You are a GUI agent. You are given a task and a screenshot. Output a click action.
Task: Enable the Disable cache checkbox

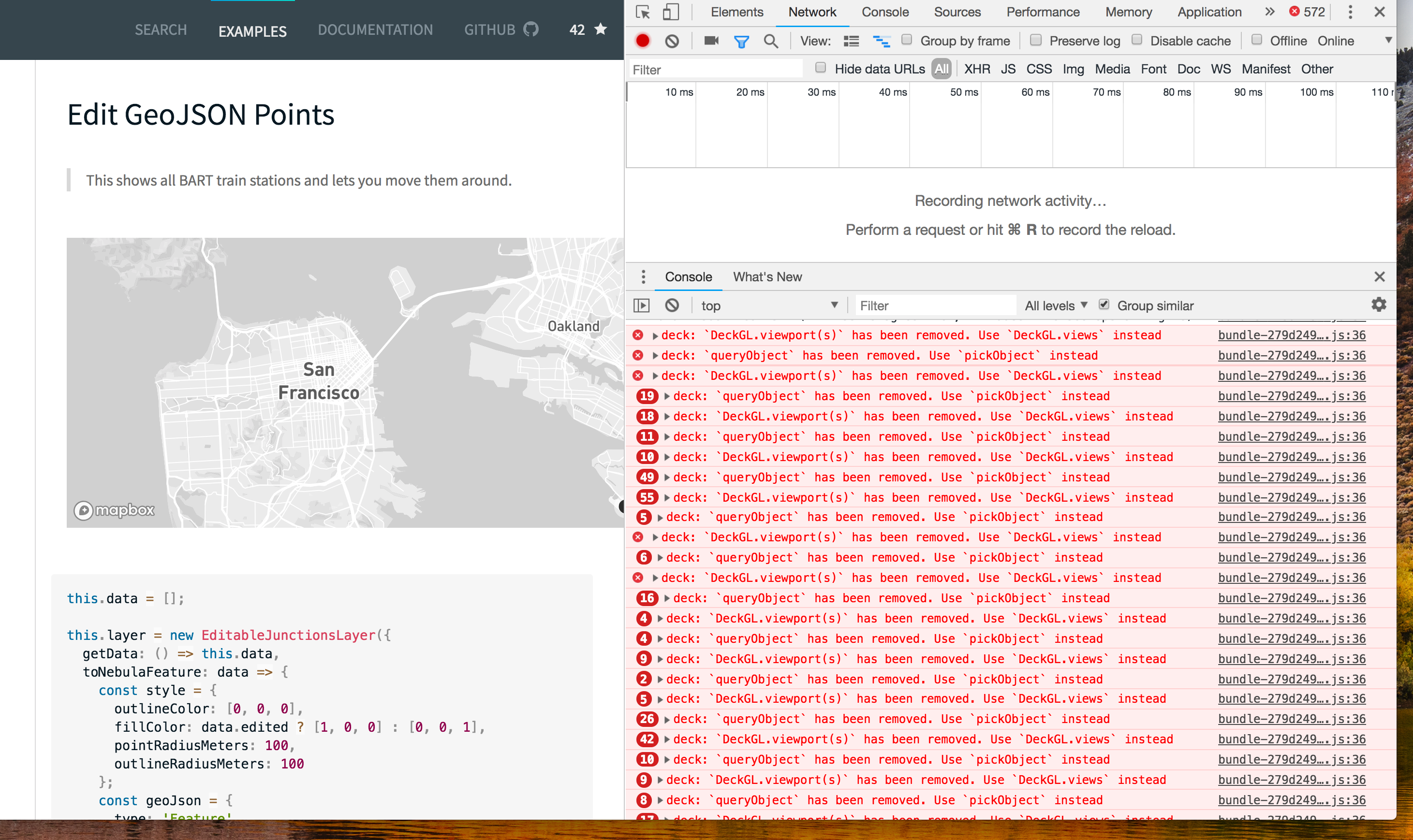point(1136,40)
